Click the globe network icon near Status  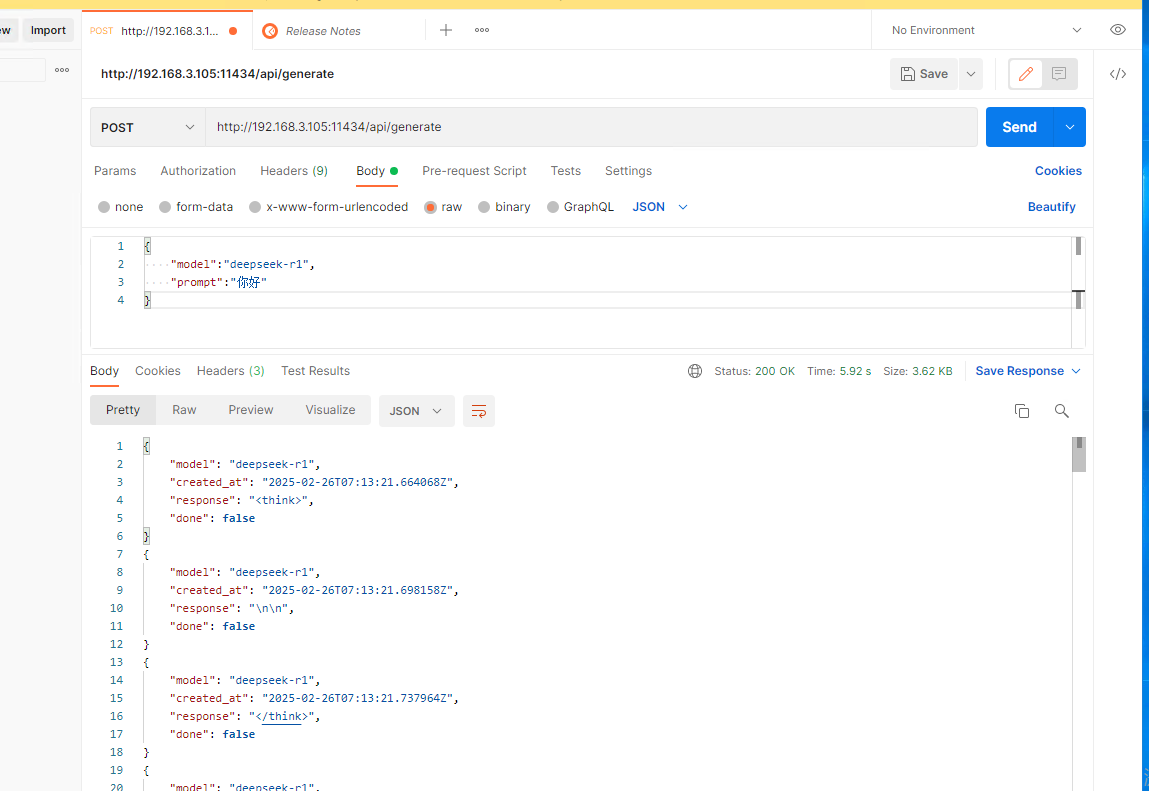[x=695, y=371]
